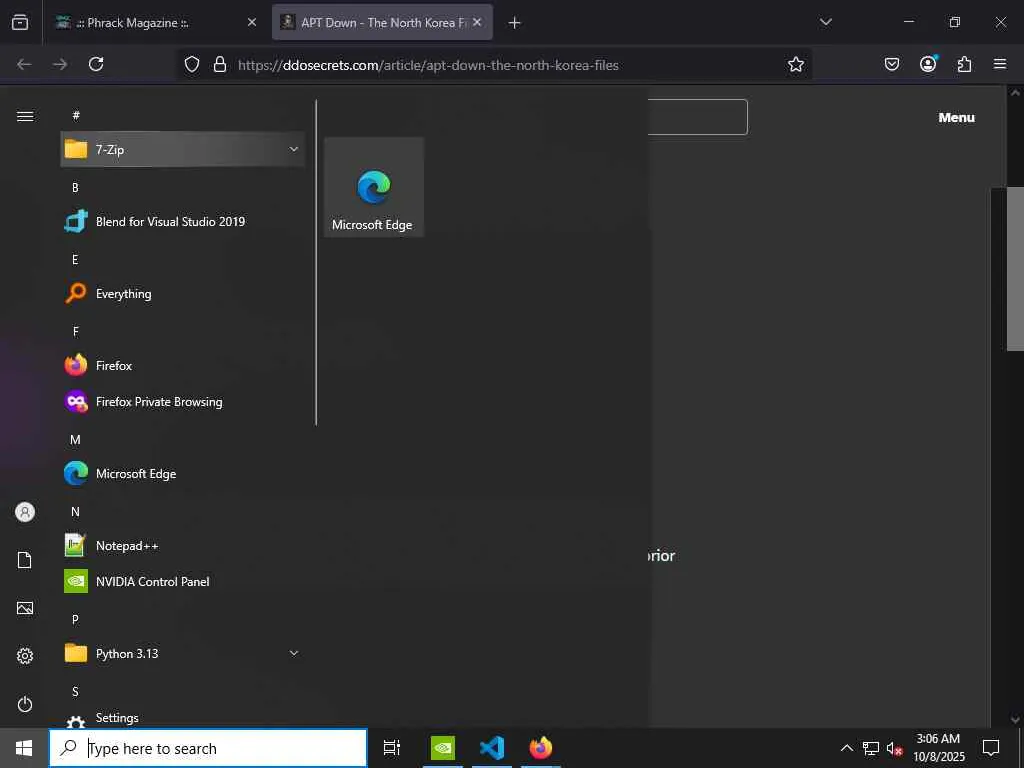Open a new Firefox tab
This screenshot has height=768, width=1024.
[x=515, y=23]
